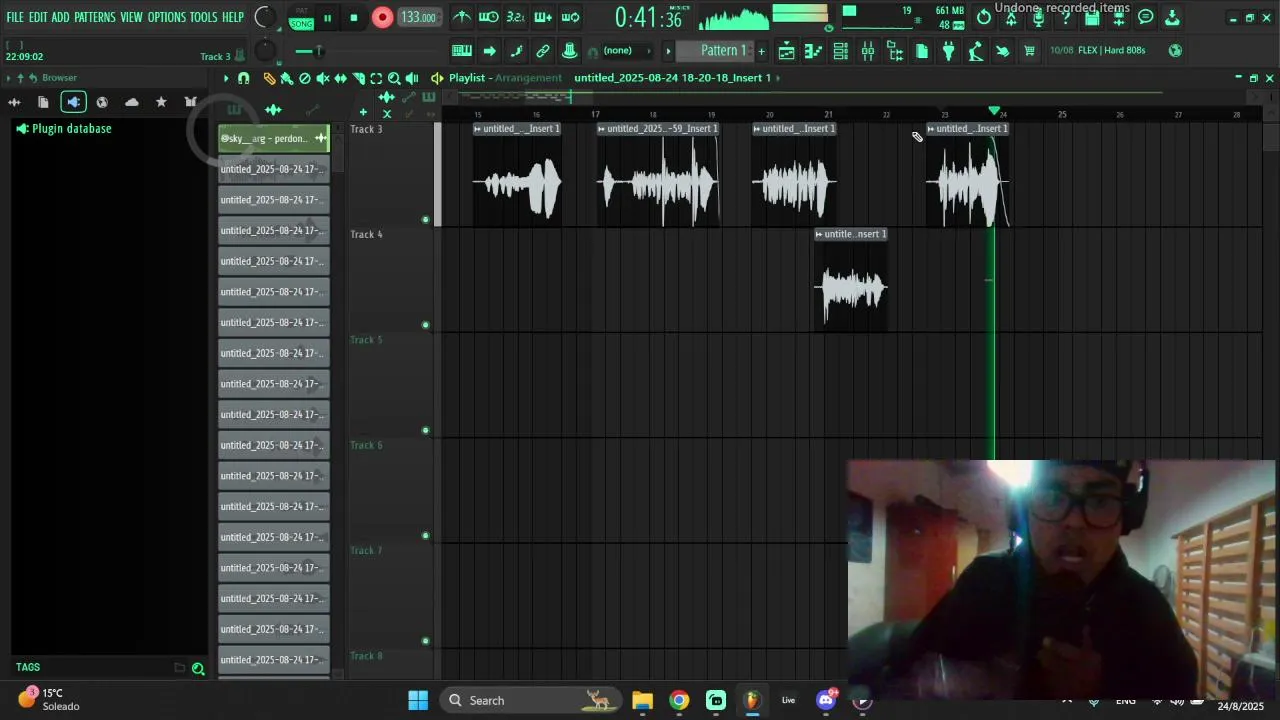Screen dimensions: 1280x720
Task: Open the Playlist view icon
Action: click(x=787, y=51)
